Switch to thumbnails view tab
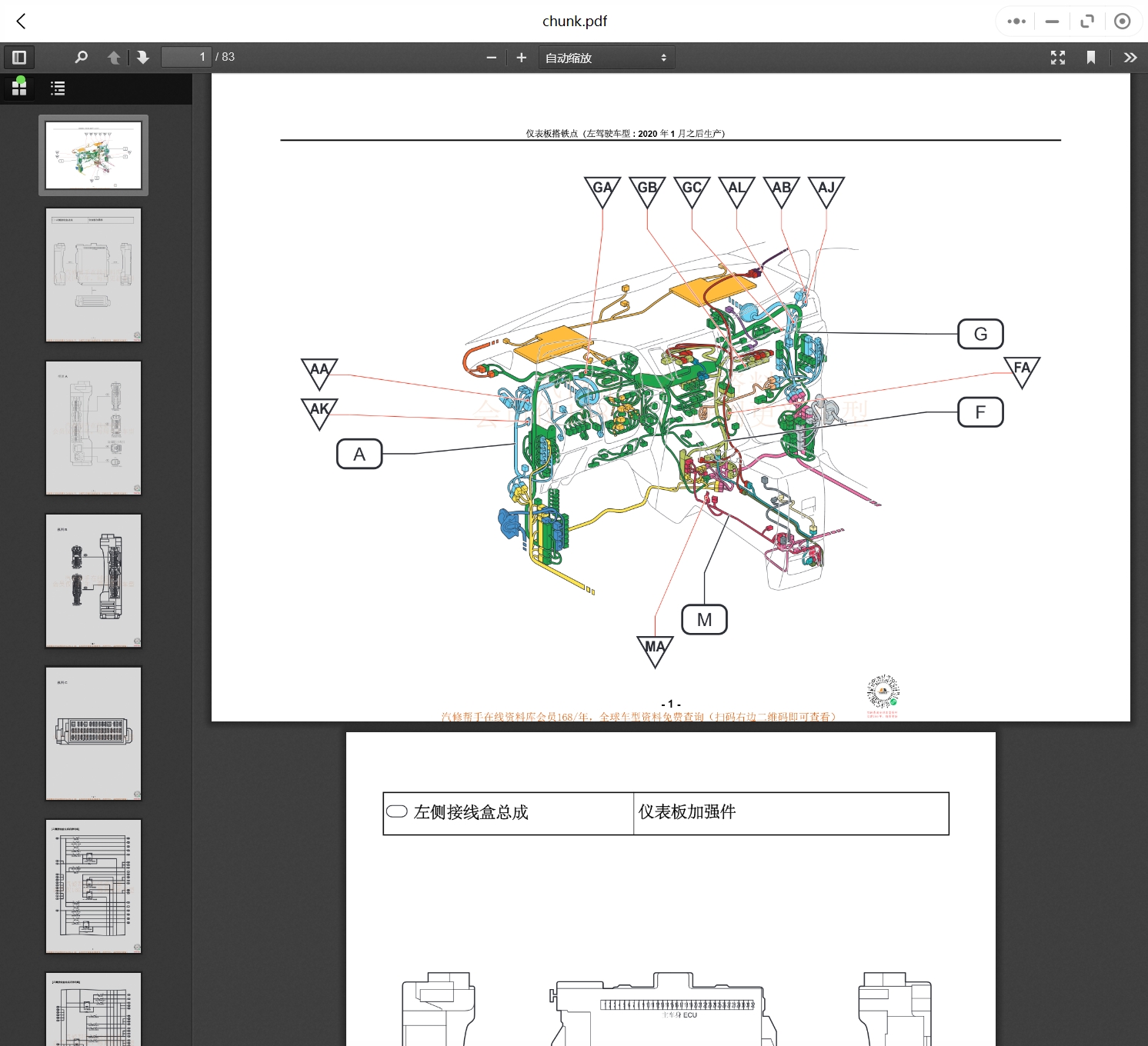The height and width of the screenshot is (1046, 1148). 19,88
